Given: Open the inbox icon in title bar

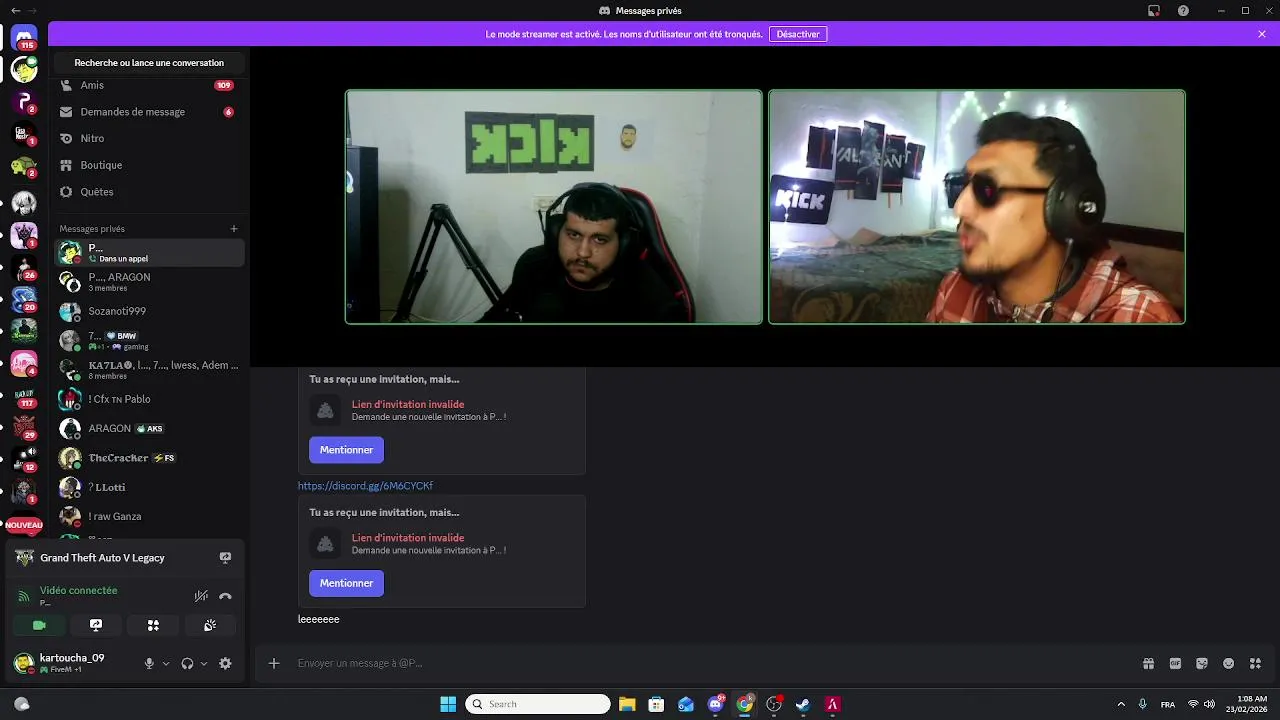Looking at the screenshot, I should [x=1154, y=10].
